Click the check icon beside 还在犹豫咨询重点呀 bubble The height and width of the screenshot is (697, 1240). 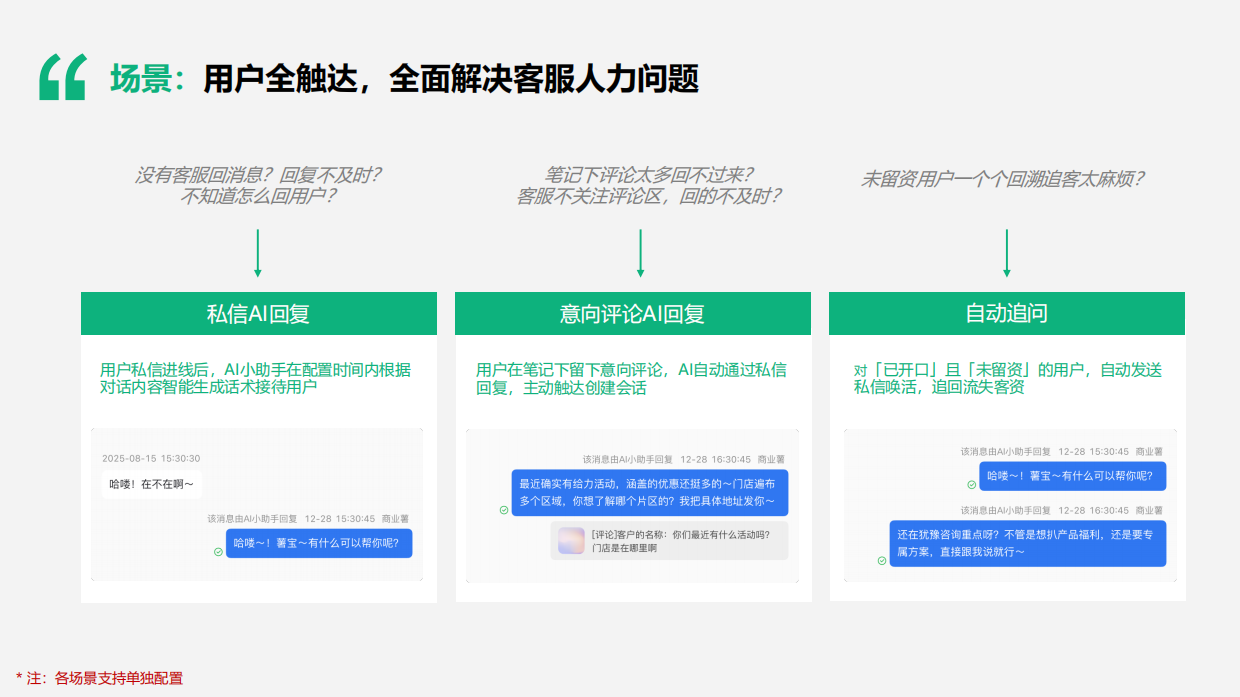point(881,561)
